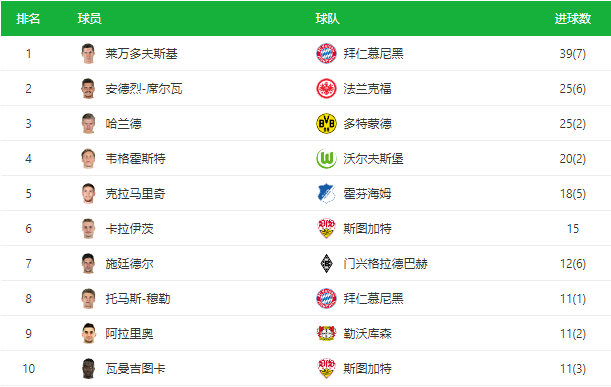Open player link 韦格霍斯特
The image size is (611, 387).
(x=135, y=159)
